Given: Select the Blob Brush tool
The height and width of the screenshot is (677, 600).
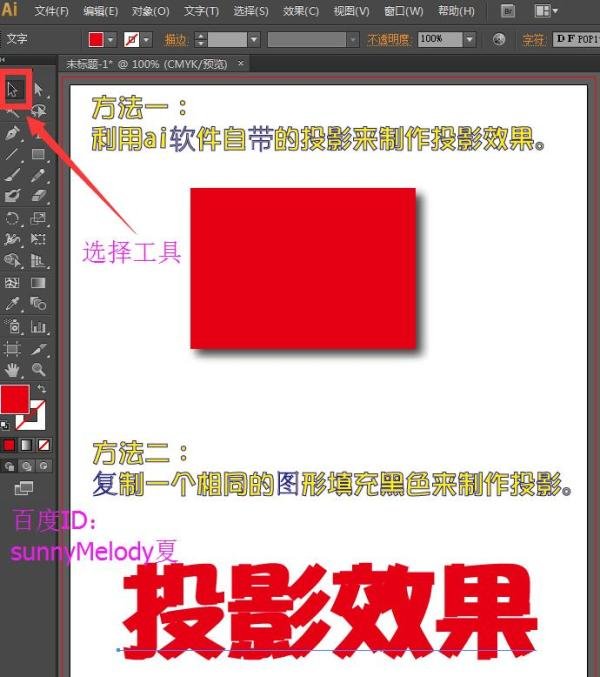Looking at the screenshot, I should [x=13, y=196].
